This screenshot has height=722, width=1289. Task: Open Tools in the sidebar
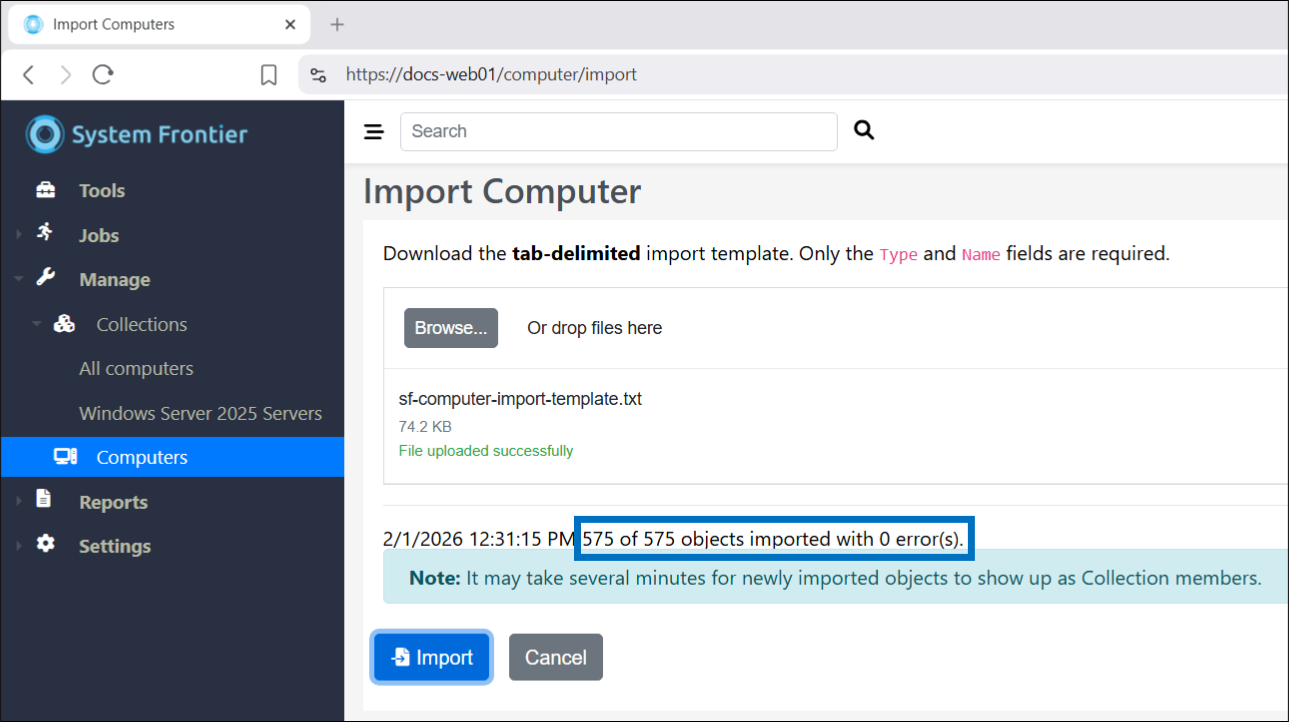tap(102, 191)
